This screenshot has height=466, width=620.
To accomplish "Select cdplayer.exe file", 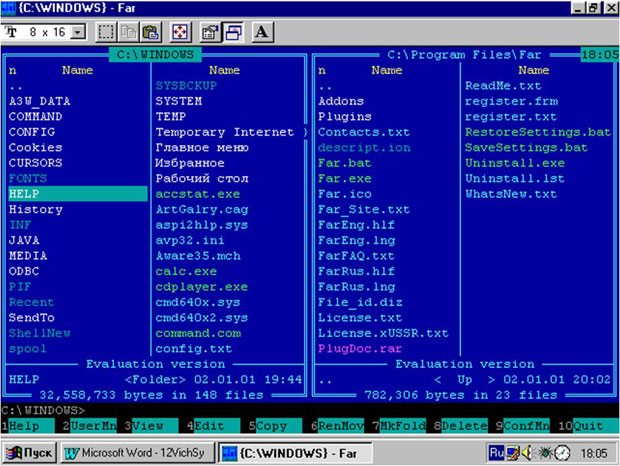I will coord(202,287).
